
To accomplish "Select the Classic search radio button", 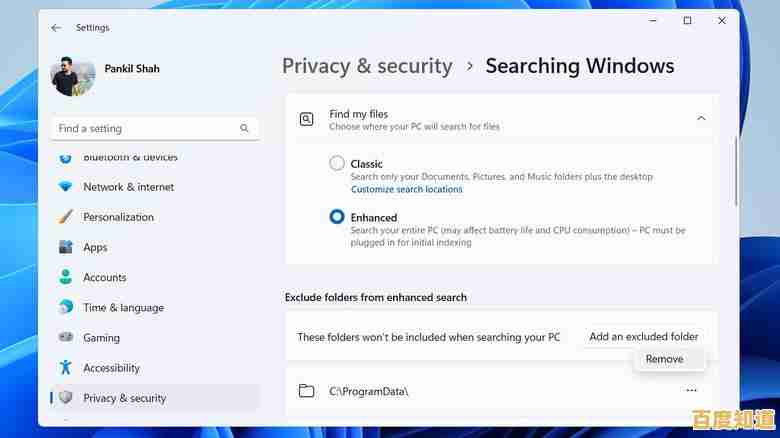I will pyautogui.click(x=337, y=163).
